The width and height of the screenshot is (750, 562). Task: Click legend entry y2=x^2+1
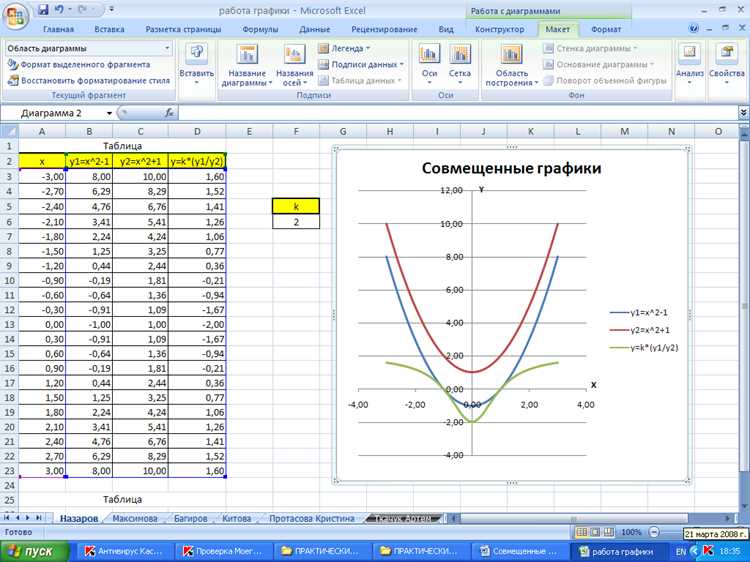(x=640, y=331)
